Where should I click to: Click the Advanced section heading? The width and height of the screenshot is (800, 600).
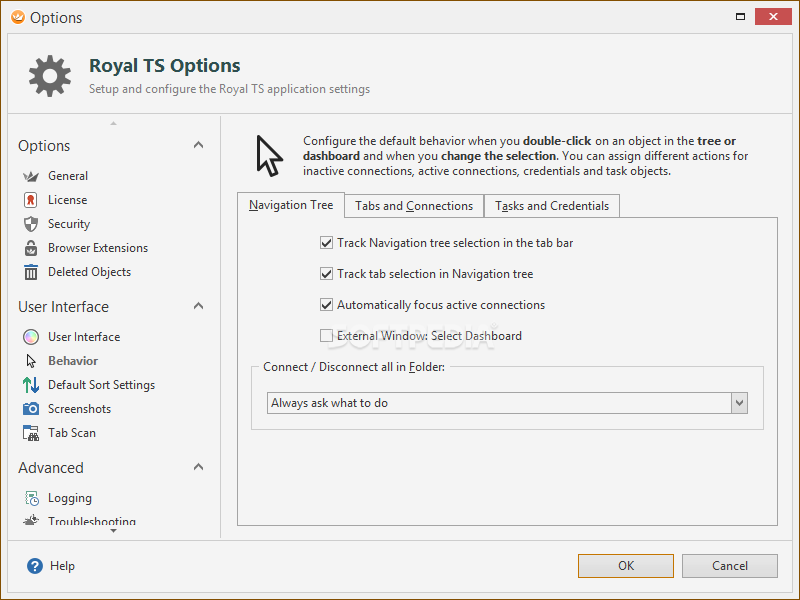(x=51, y=468)
